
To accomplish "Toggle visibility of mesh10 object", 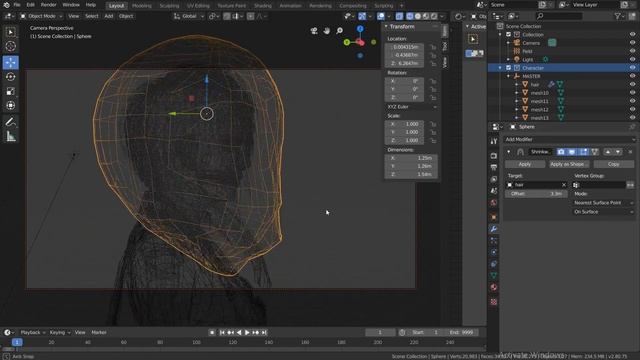I will point(632,93).
